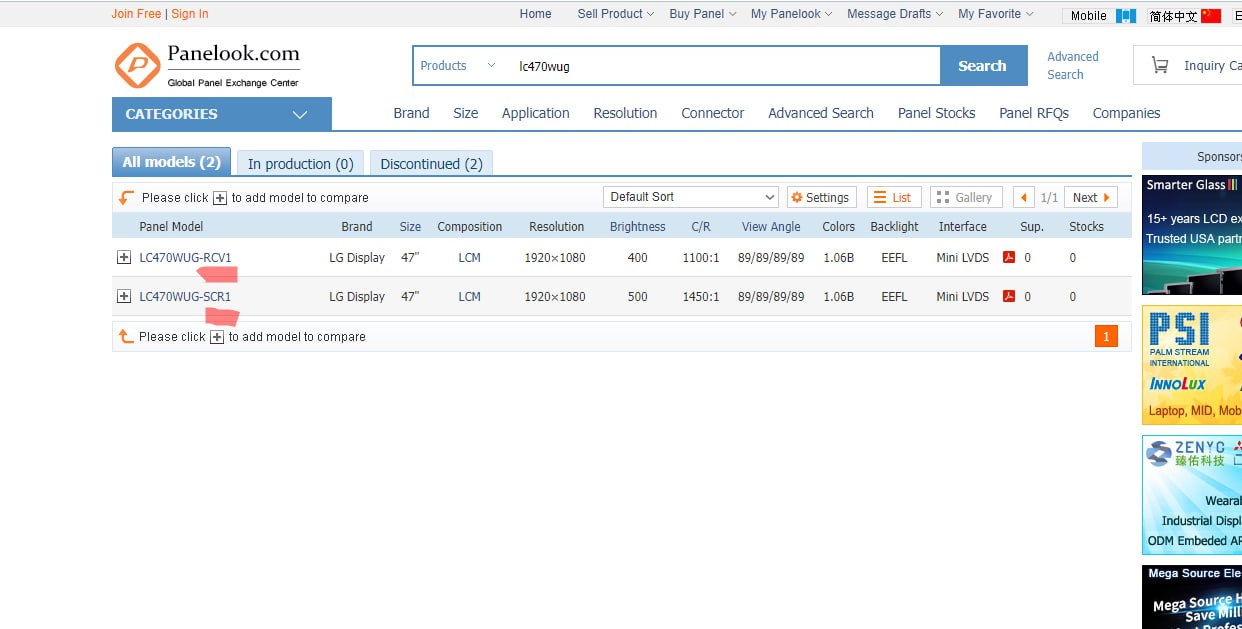Click the Mobile phone icon
The height and width of the screenshot is (629, 1242).
[1126, 15]
